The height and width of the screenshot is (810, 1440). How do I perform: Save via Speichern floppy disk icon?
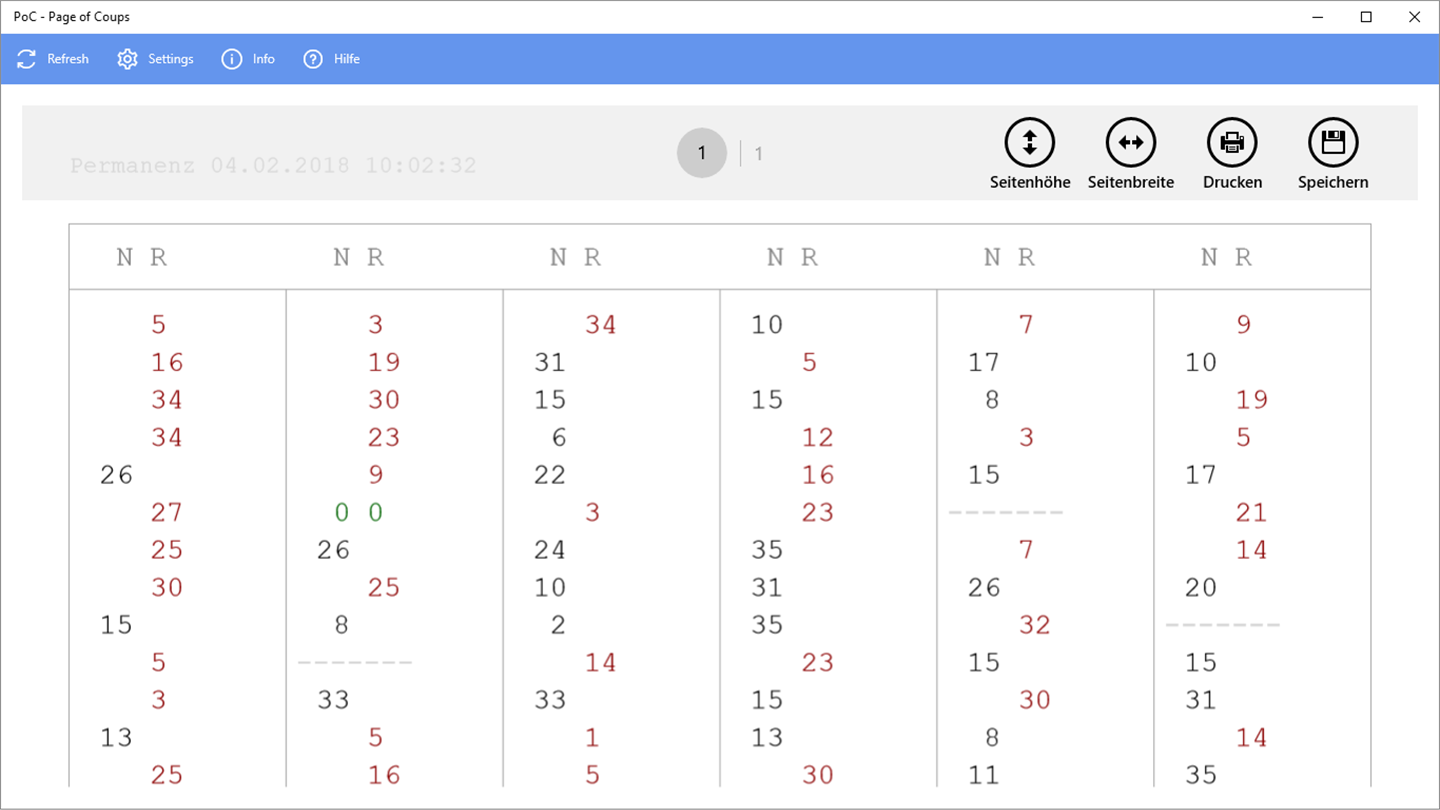[x=1333, y=143]
